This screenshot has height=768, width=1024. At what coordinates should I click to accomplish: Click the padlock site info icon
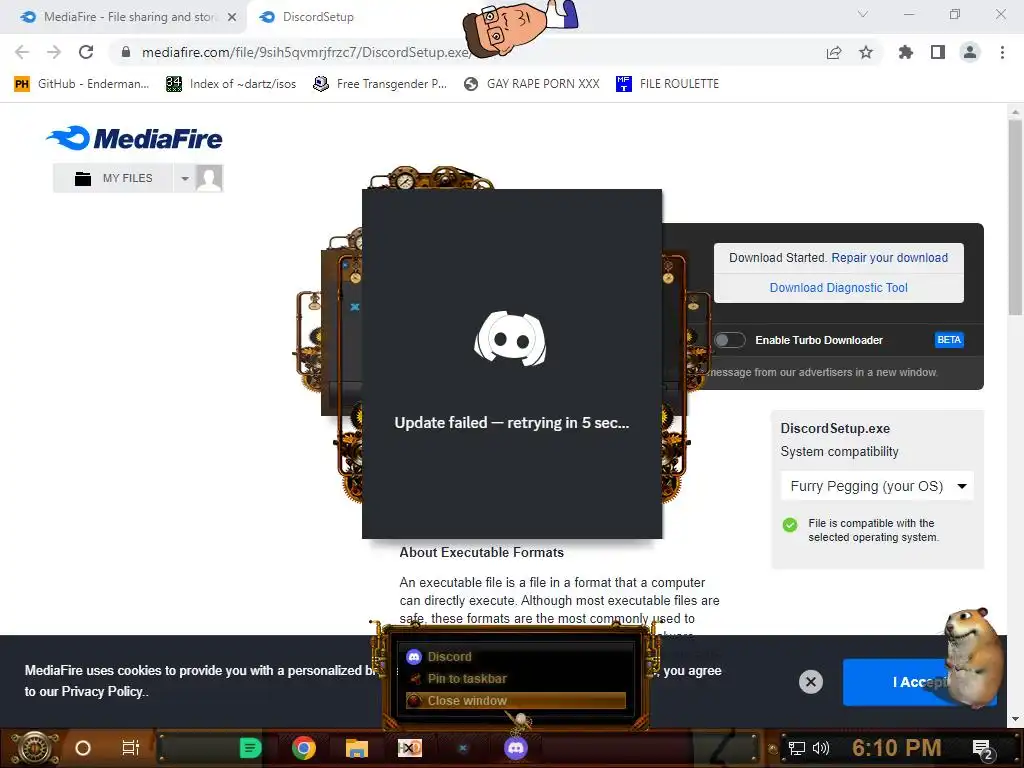click(x=126, y=52)
